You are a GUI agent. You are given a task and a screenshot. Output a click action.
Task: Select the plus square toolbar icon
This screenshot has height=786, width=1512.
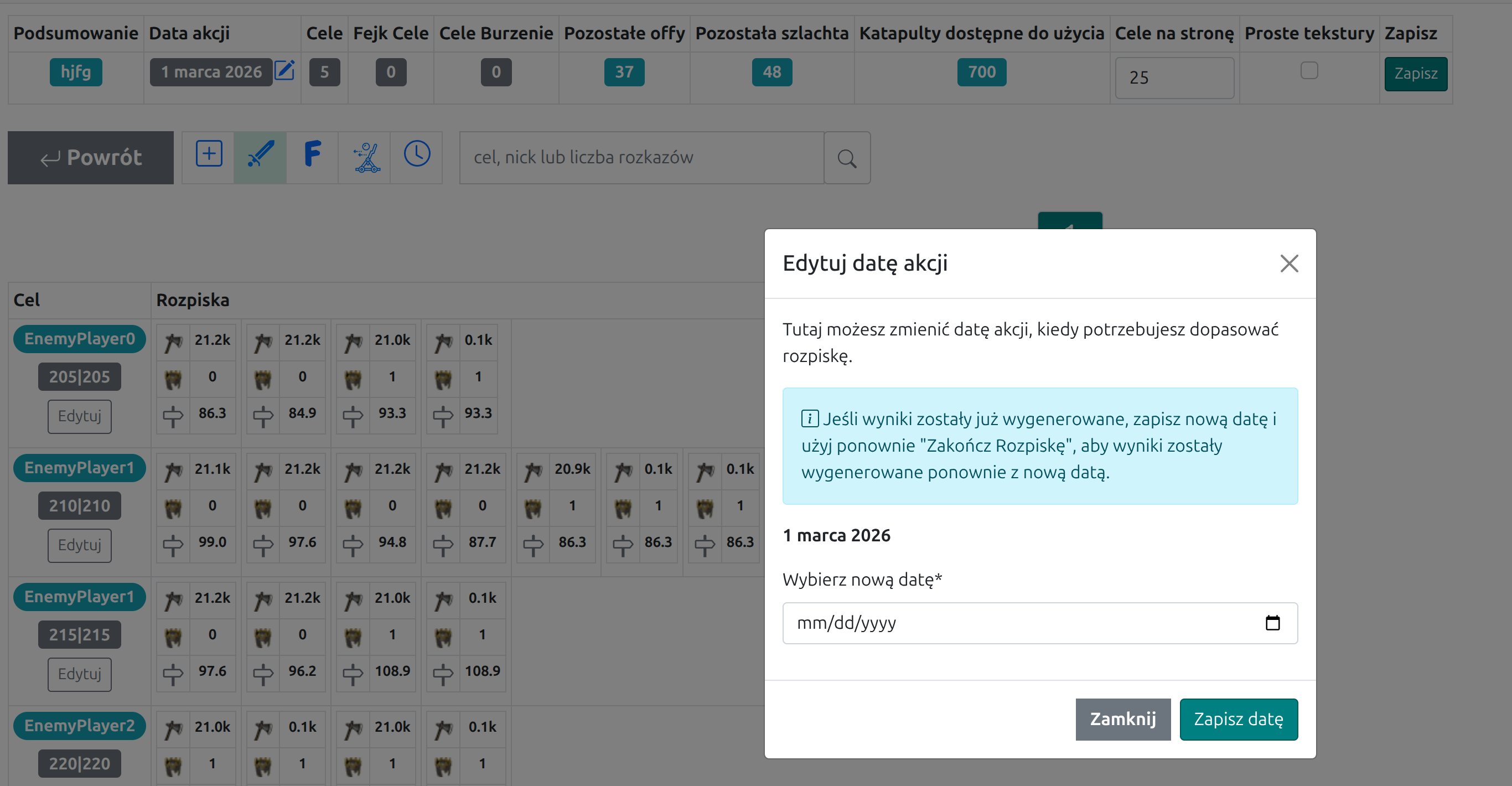point(208,155)
